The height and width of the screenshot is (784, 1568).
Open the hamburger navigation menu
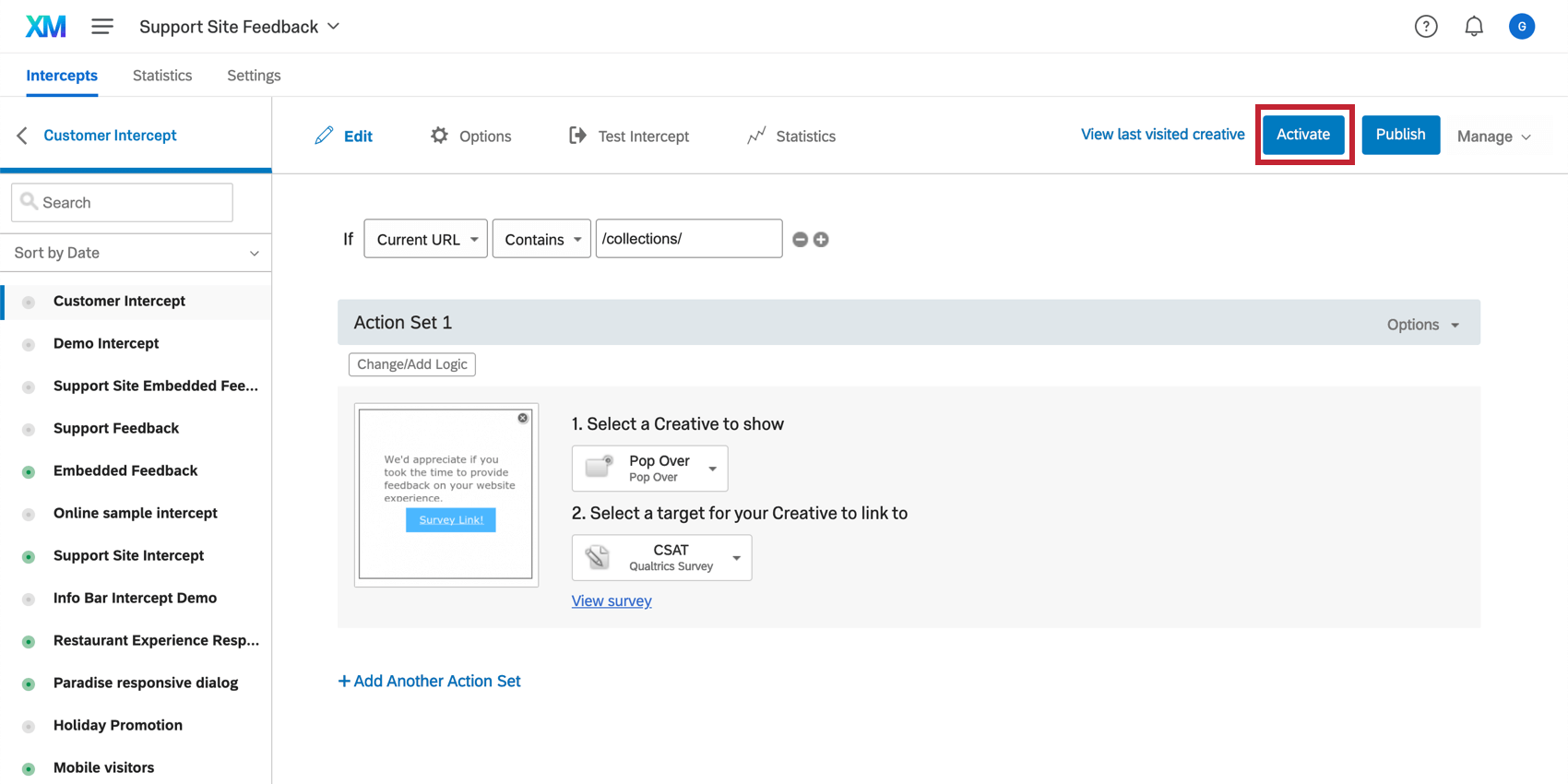pos(102,27)
